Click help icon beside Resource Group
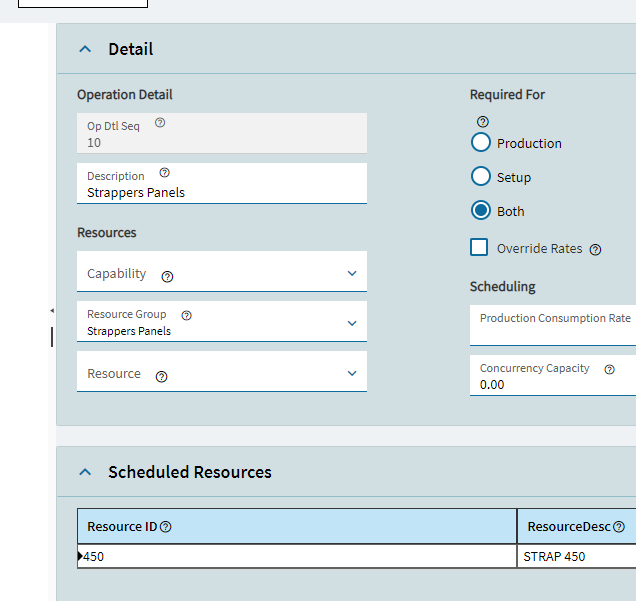This screenshot has width=636, height=601. [x=186, y=315]
